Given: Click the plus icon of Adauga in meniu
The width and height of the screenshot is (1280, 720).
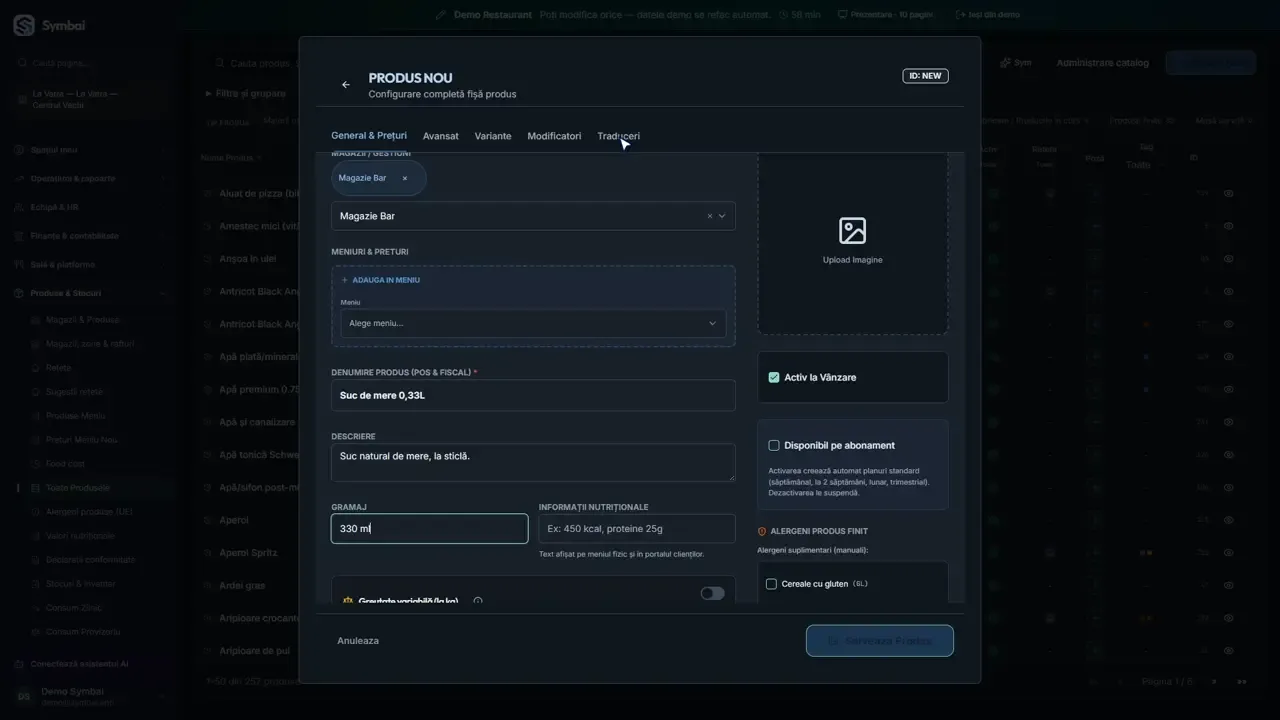Looking at the screenshot, I should point(345,280).
